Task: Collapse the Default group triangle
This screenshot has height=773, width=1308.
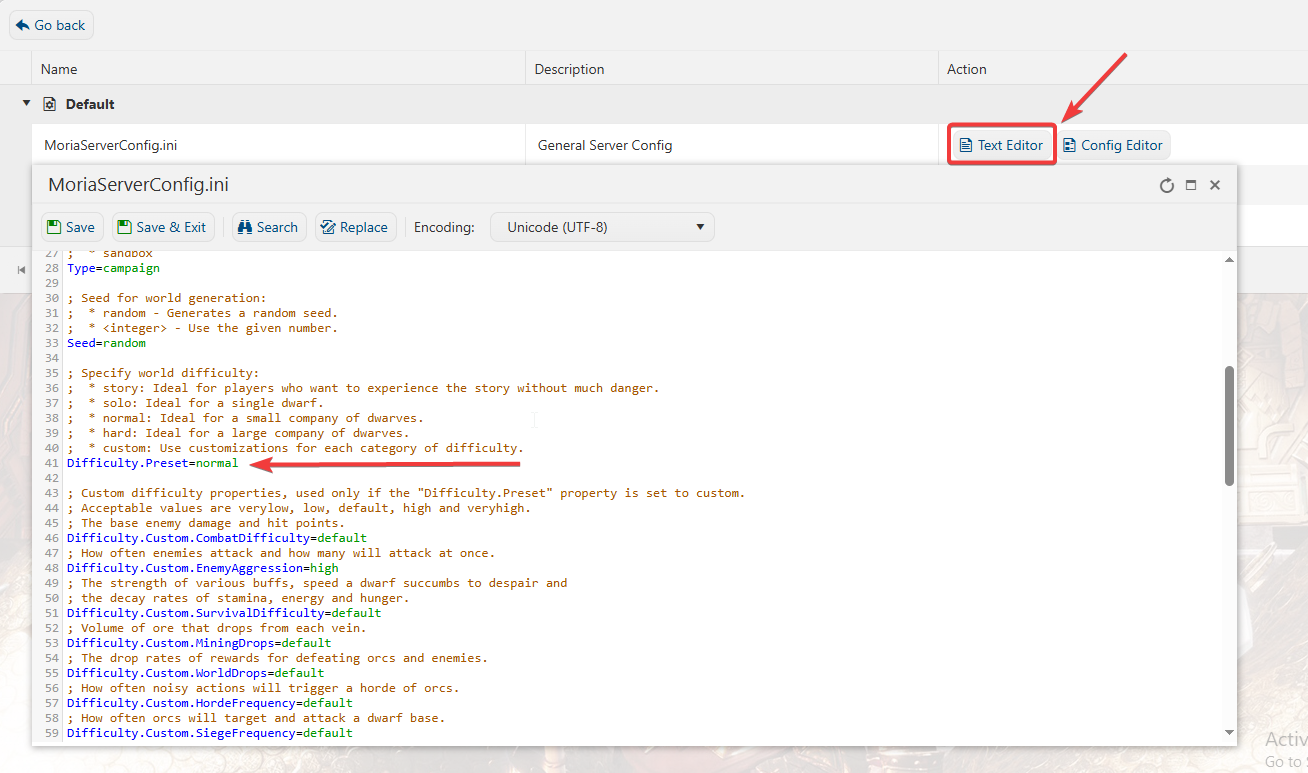Action: coord(26,103)
